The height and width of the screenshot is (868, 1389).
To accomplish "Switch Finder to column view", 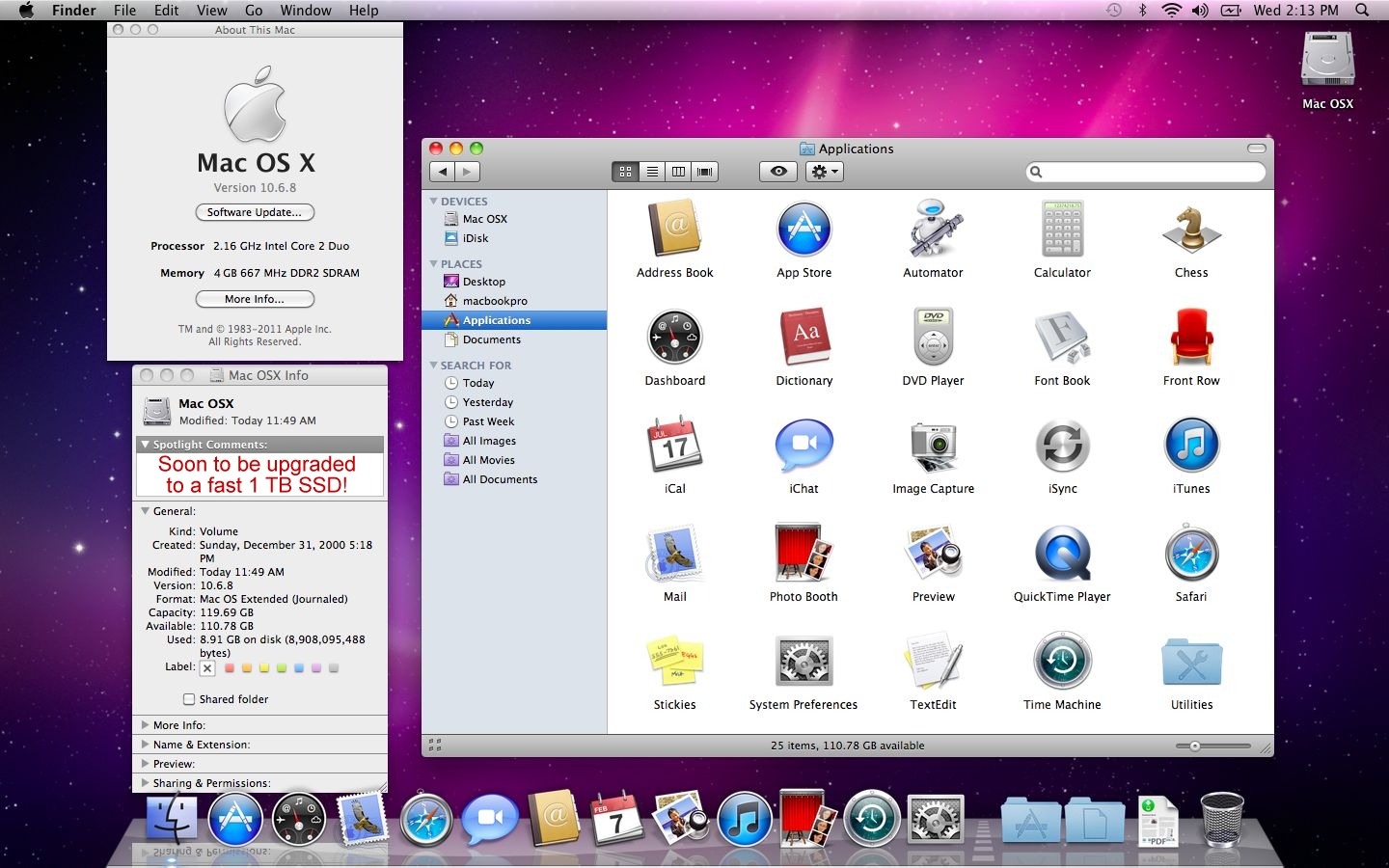I will (678, 172).
